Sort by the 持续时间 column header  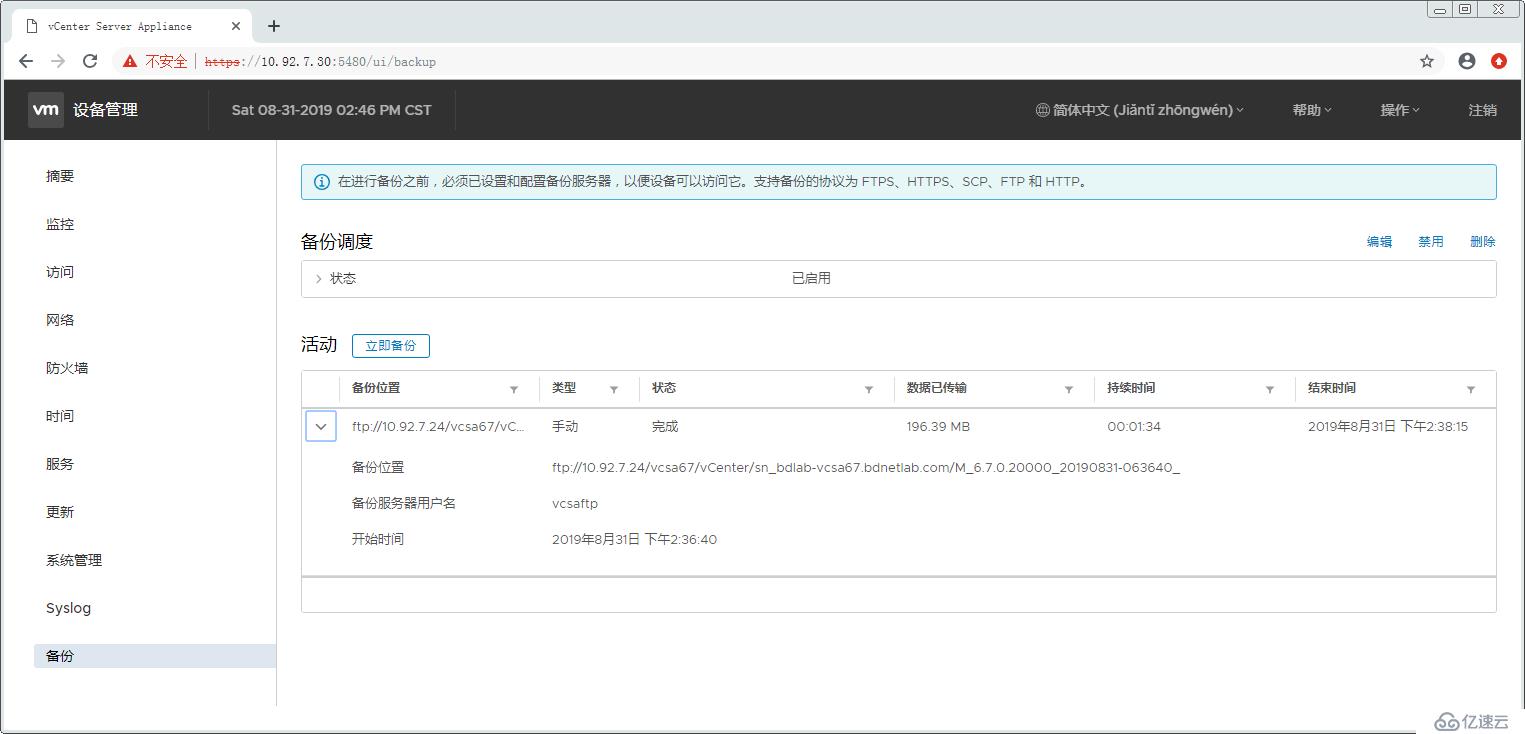[x=1131, y=388]
